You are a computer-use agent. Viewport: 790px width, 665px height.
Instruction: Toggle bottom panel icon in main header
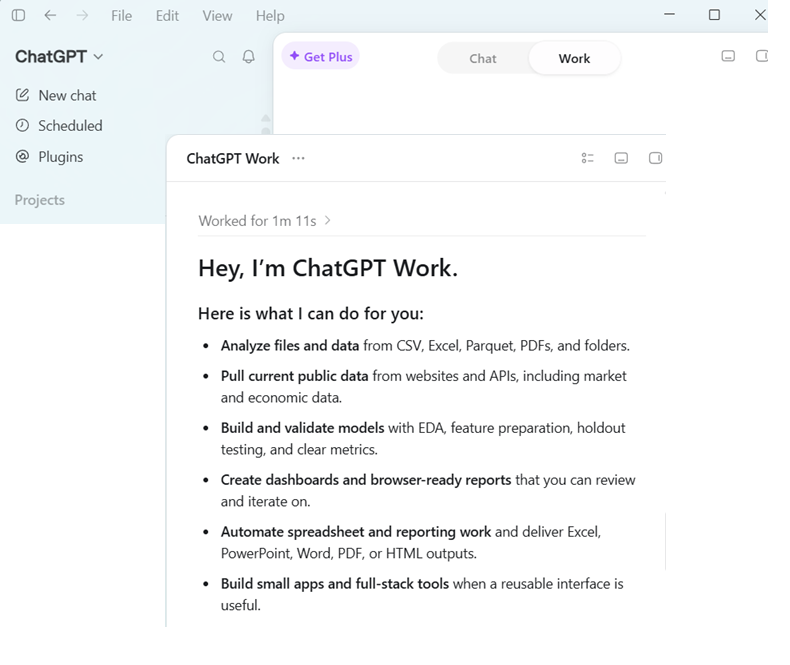[728, 56]
